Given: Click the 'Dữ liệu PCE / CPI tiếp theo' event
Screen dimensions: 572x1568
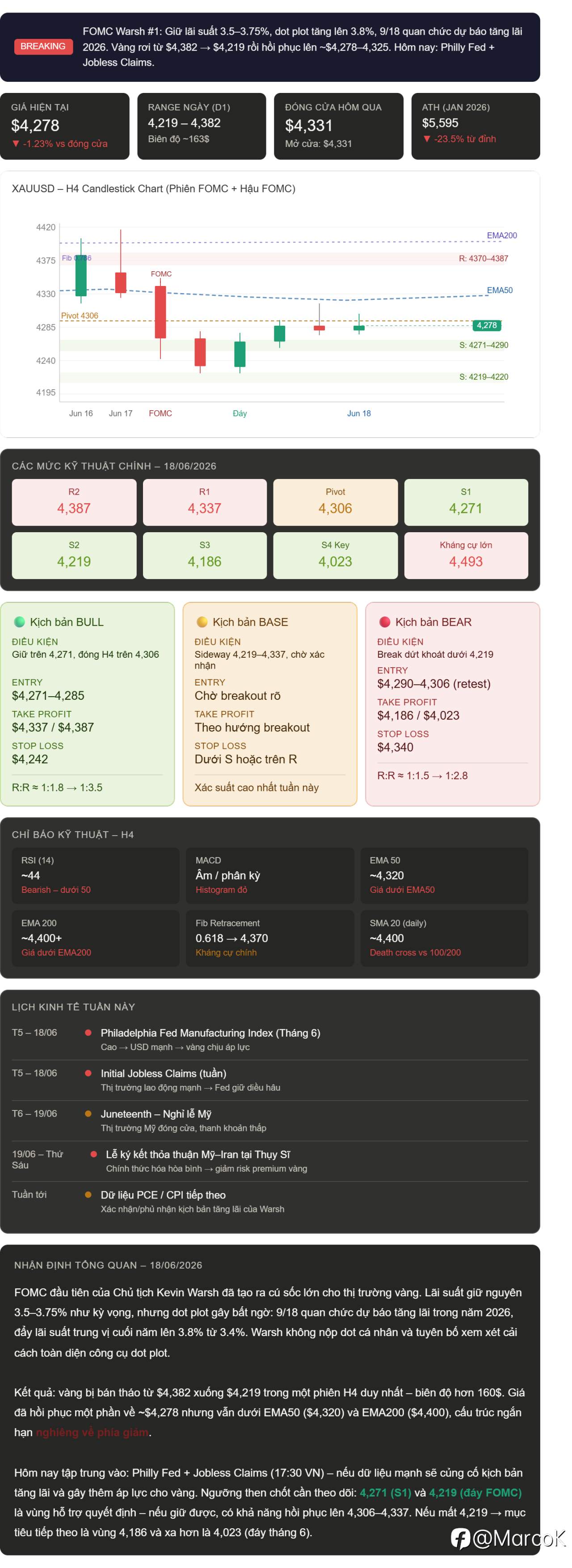Looking at the screenshot, I should pos(163,1195).
